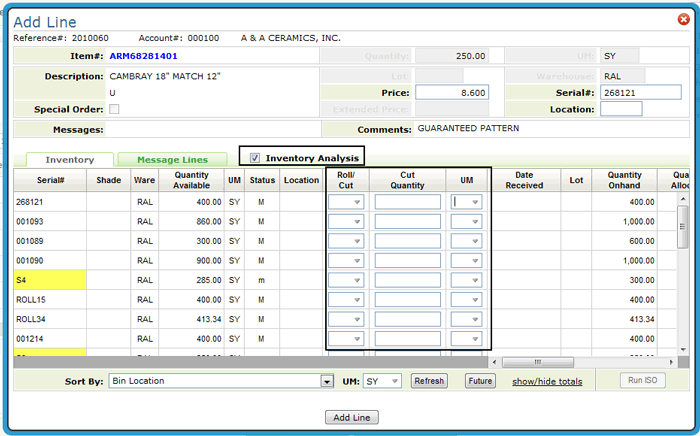Open Roll/Cut dropdown for serial 001089

tap(346, 241)
